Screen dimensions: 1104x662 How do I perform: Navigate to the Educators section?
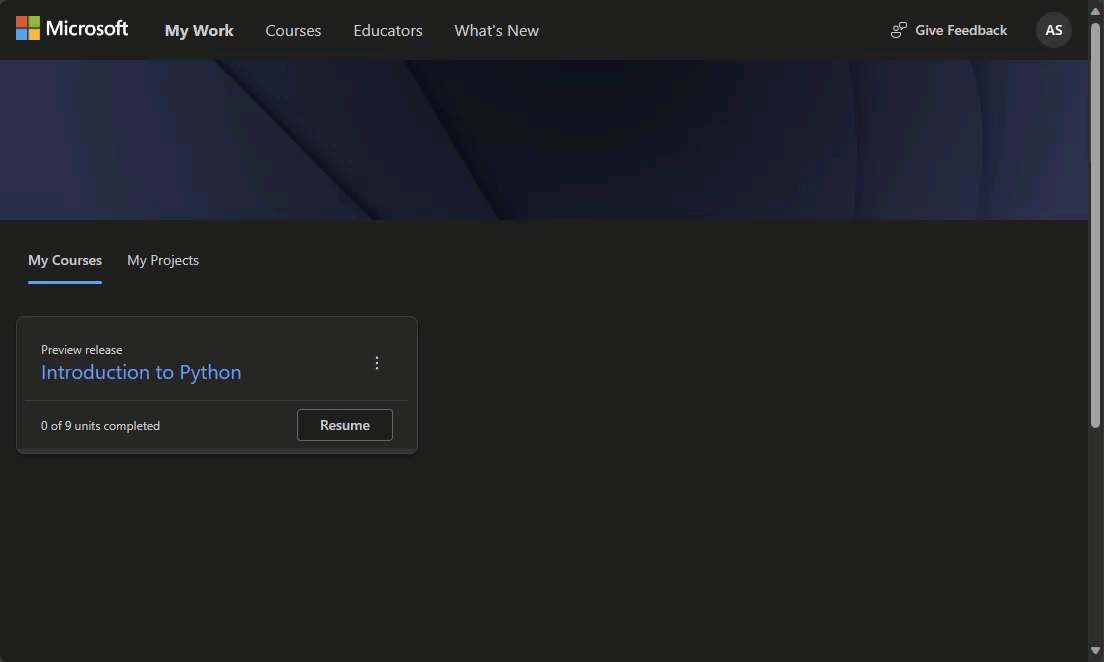(x=388, y=30)
